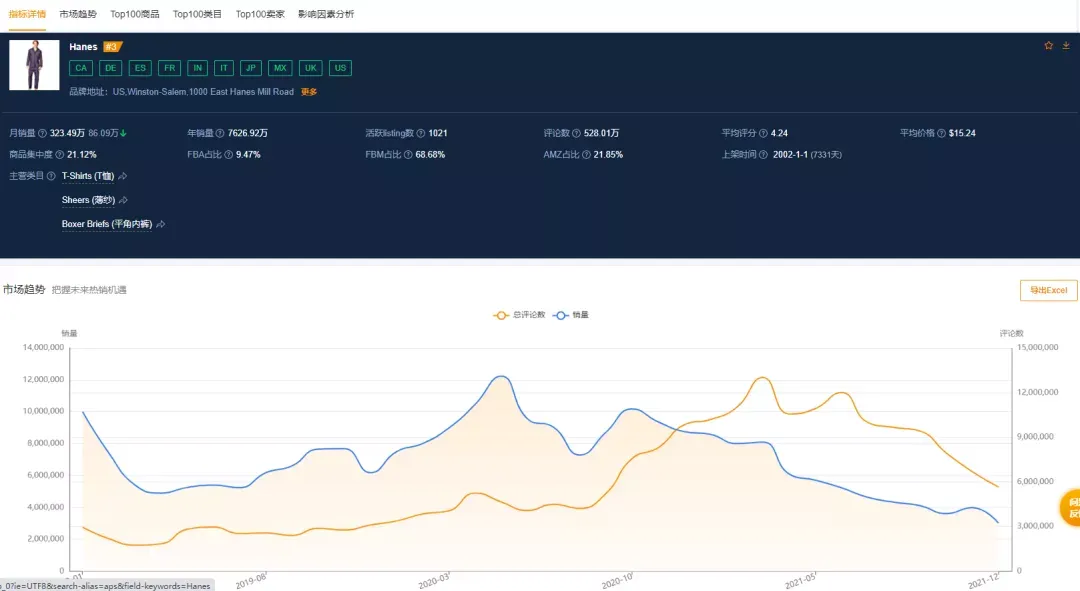Open the orange floating feedback bubble

(1070, 508)
